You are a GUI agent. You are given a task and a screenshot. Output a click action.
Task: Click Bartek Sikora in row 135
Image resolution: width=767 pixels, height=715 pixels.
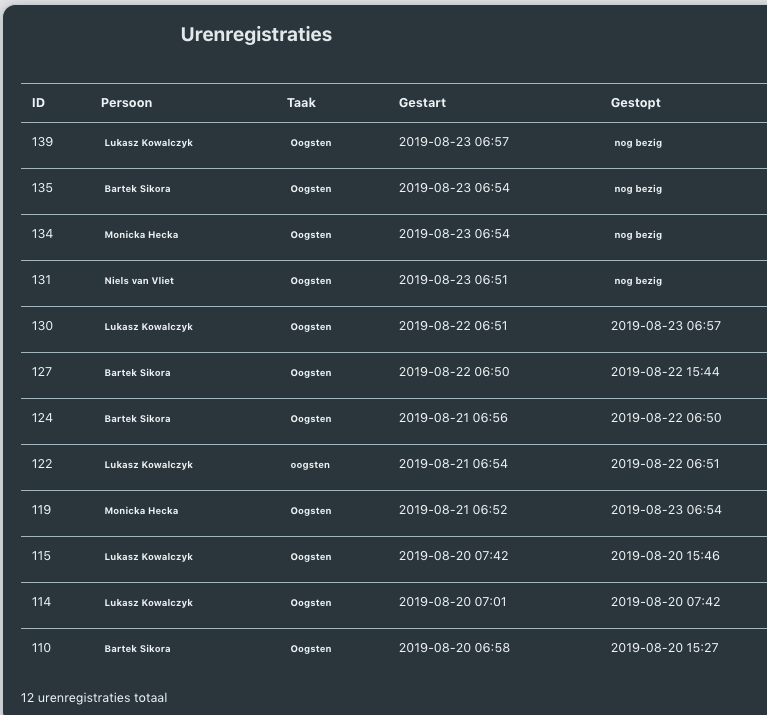coord(137,189)
